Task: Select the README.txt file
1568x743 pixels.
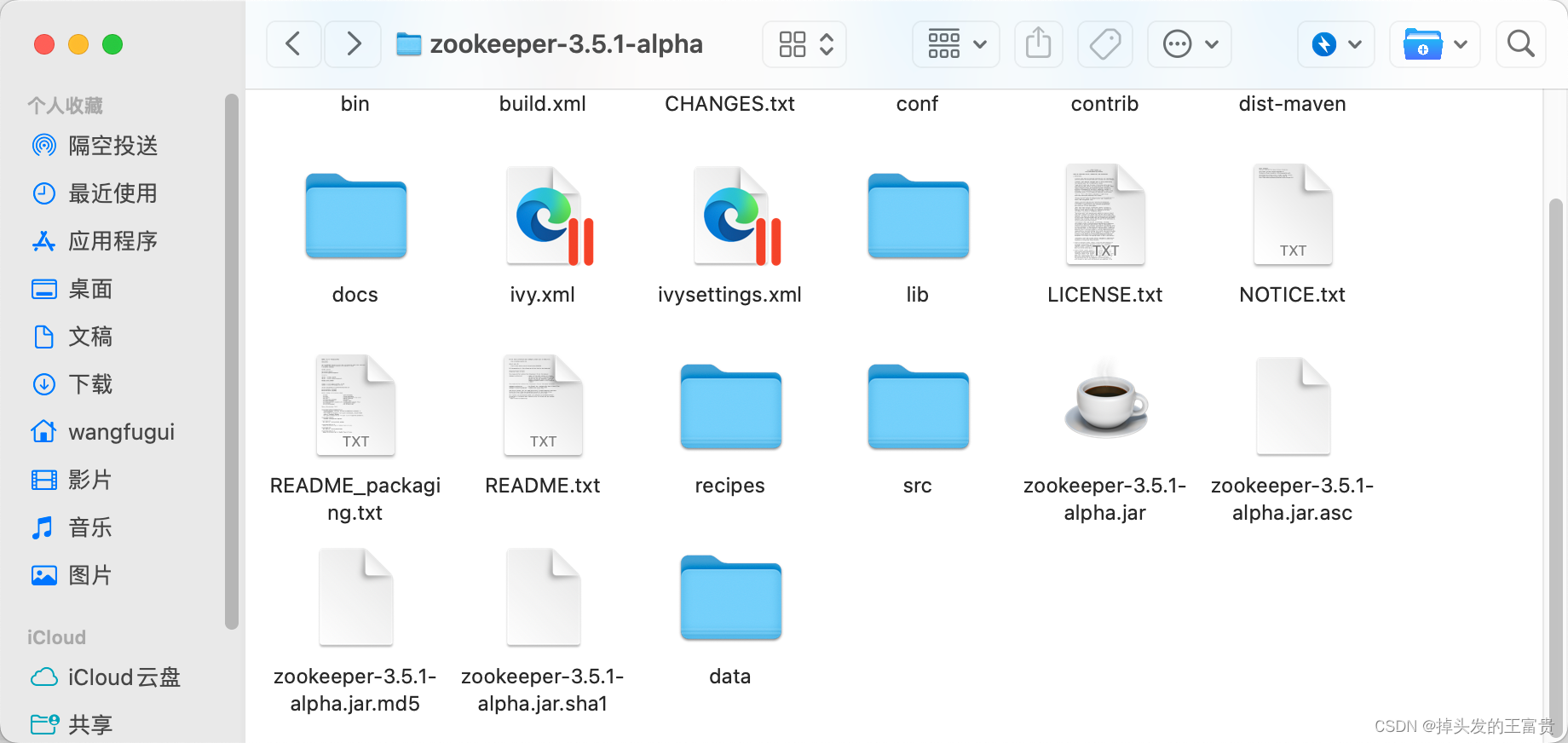Action: click(543, 406)
